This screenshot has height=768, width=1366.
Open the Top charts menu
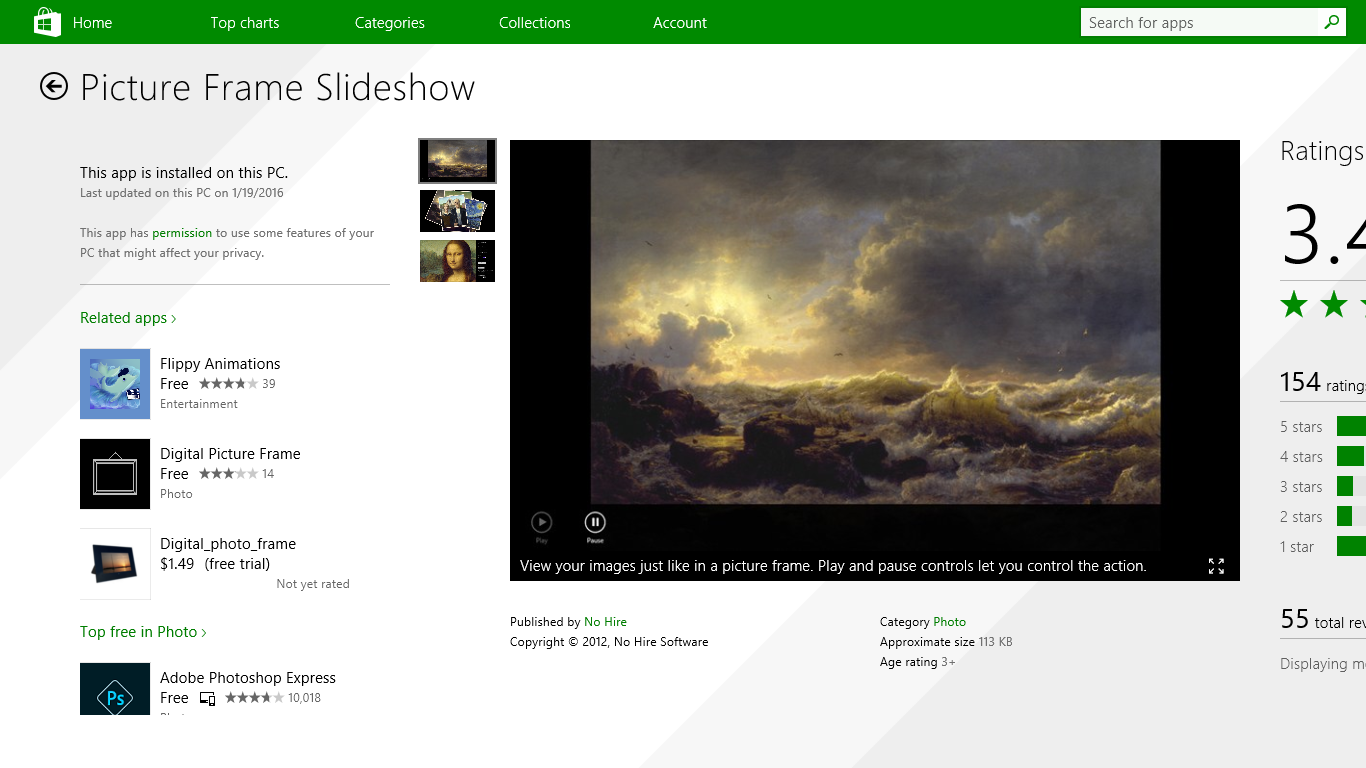(x=245, y=22)
